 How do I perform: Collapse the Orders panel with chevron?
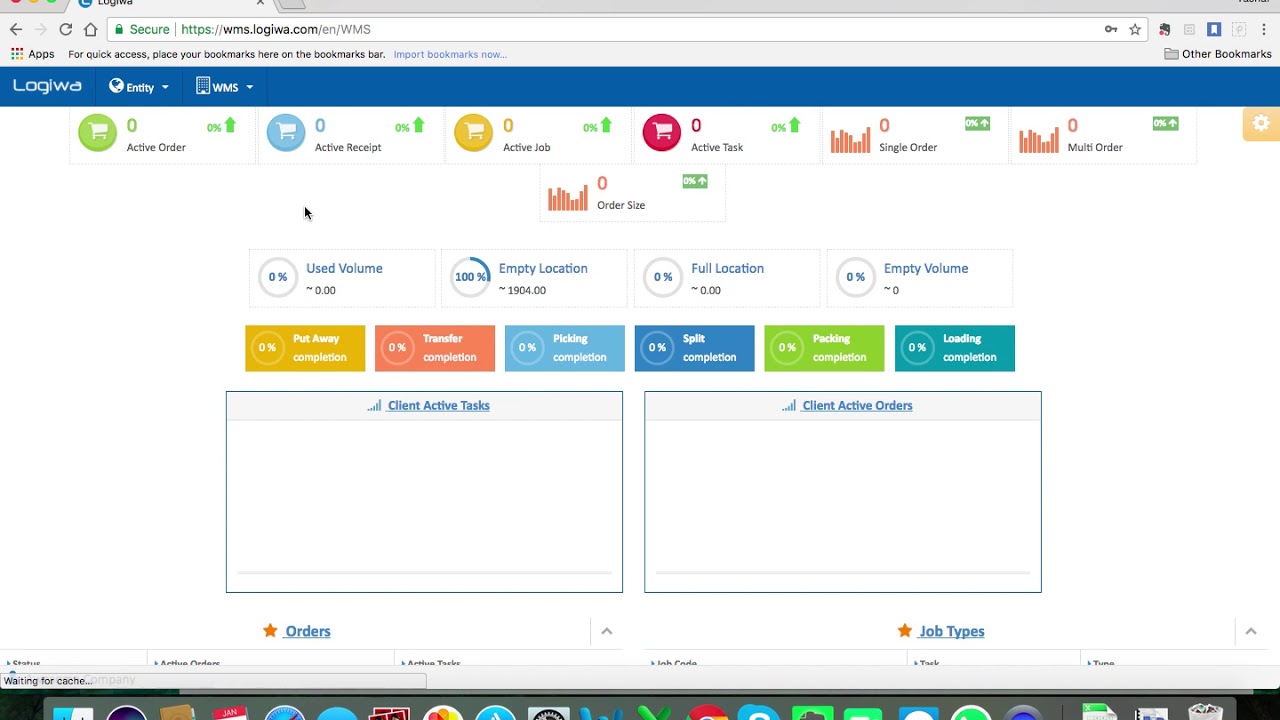pos(607,631)
